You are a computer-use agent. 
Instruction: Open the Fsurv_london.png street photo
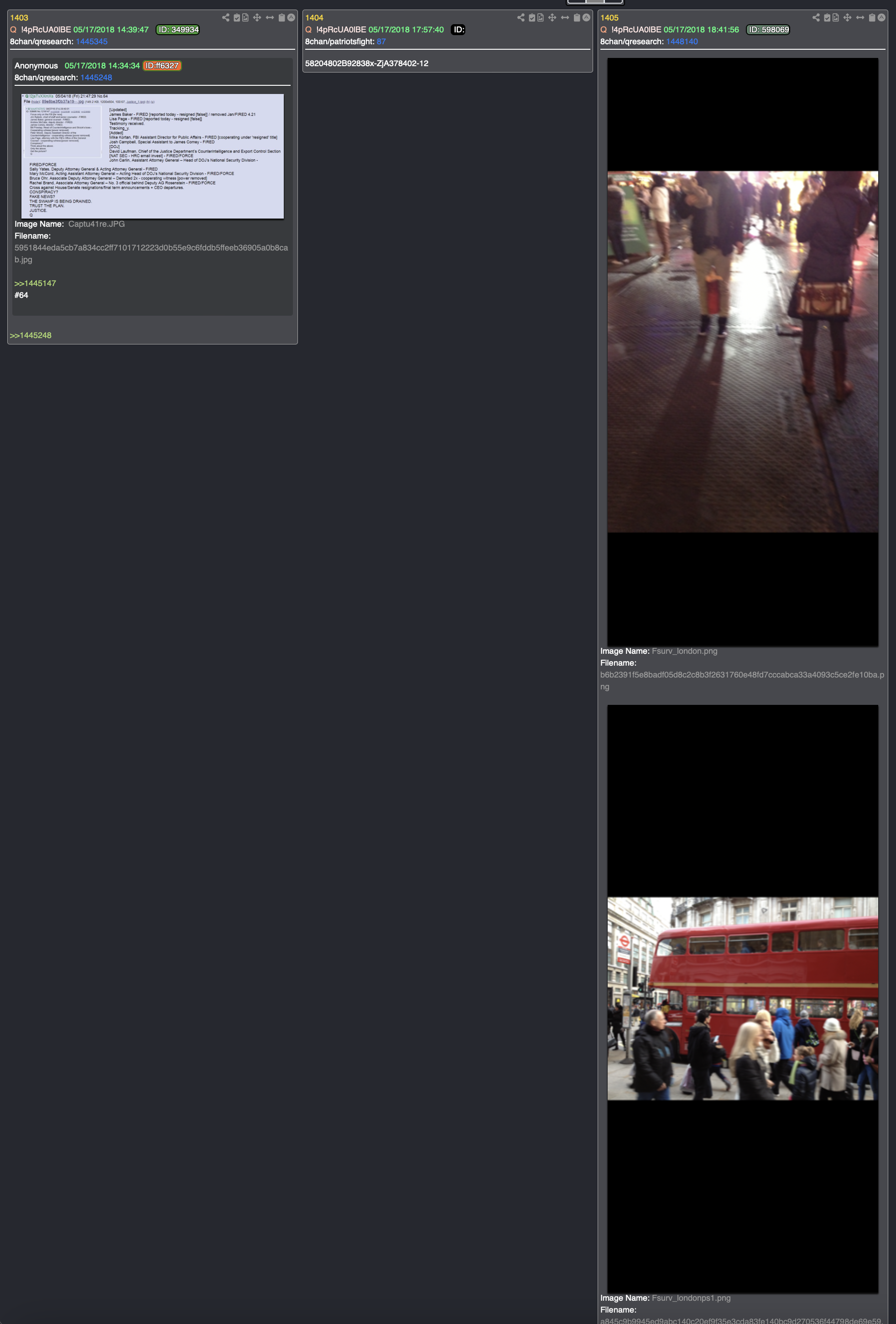742,351
